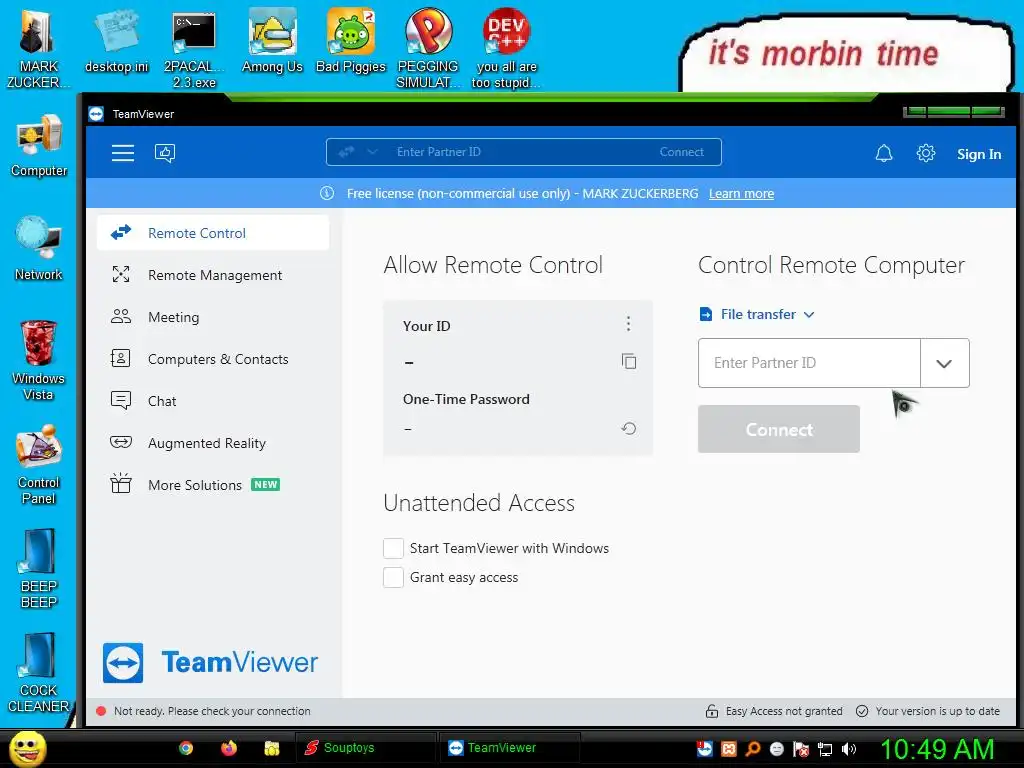Open the feedback icon in the header
Image resolution: width=1024 pixels, height=768 pixels.
(x=165, y=153)
